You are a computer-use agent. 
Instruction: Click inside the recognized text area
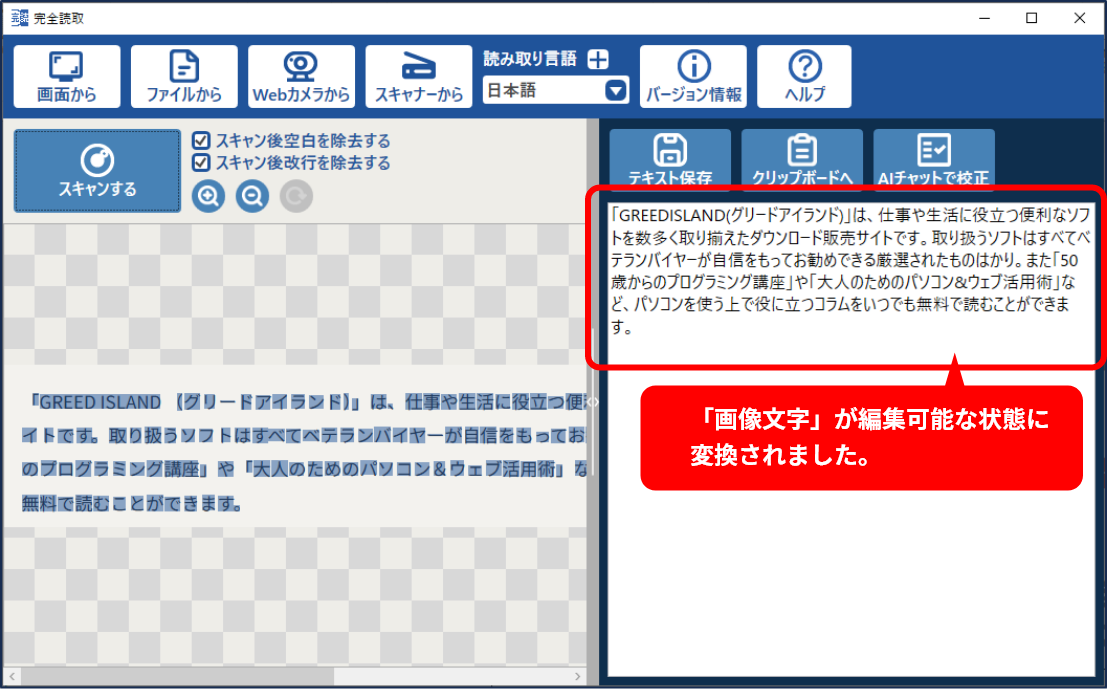click(x=851, y=438)
